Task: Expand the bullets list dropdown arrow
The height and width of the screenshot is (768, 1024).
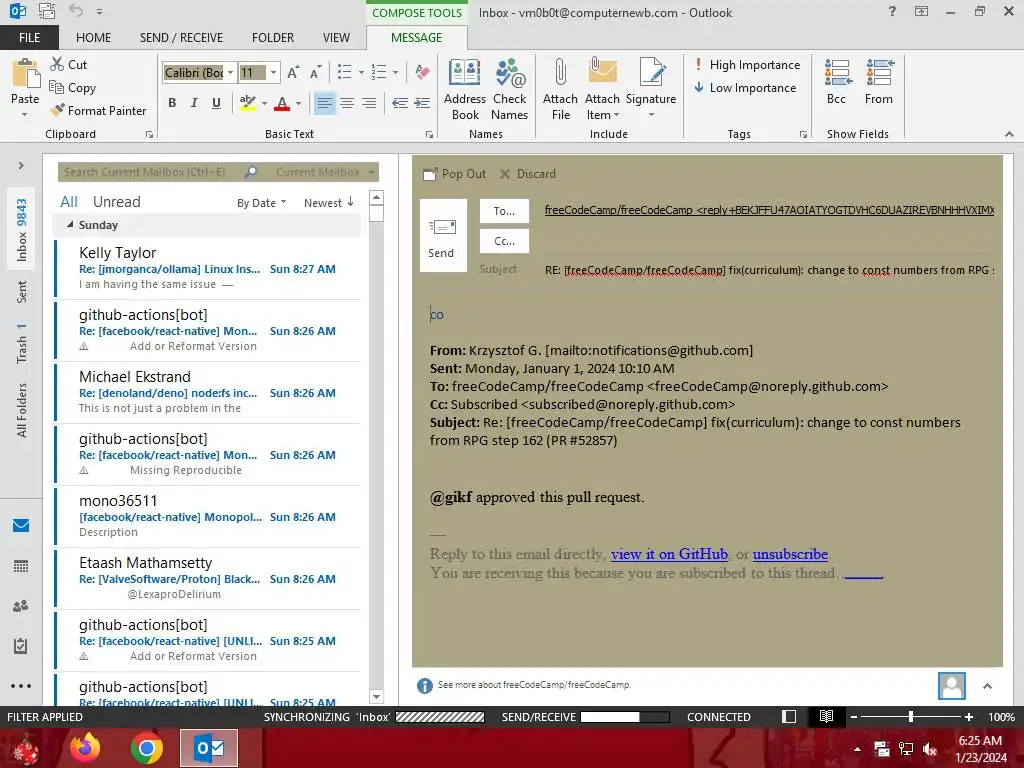Action: coord(361,72)
